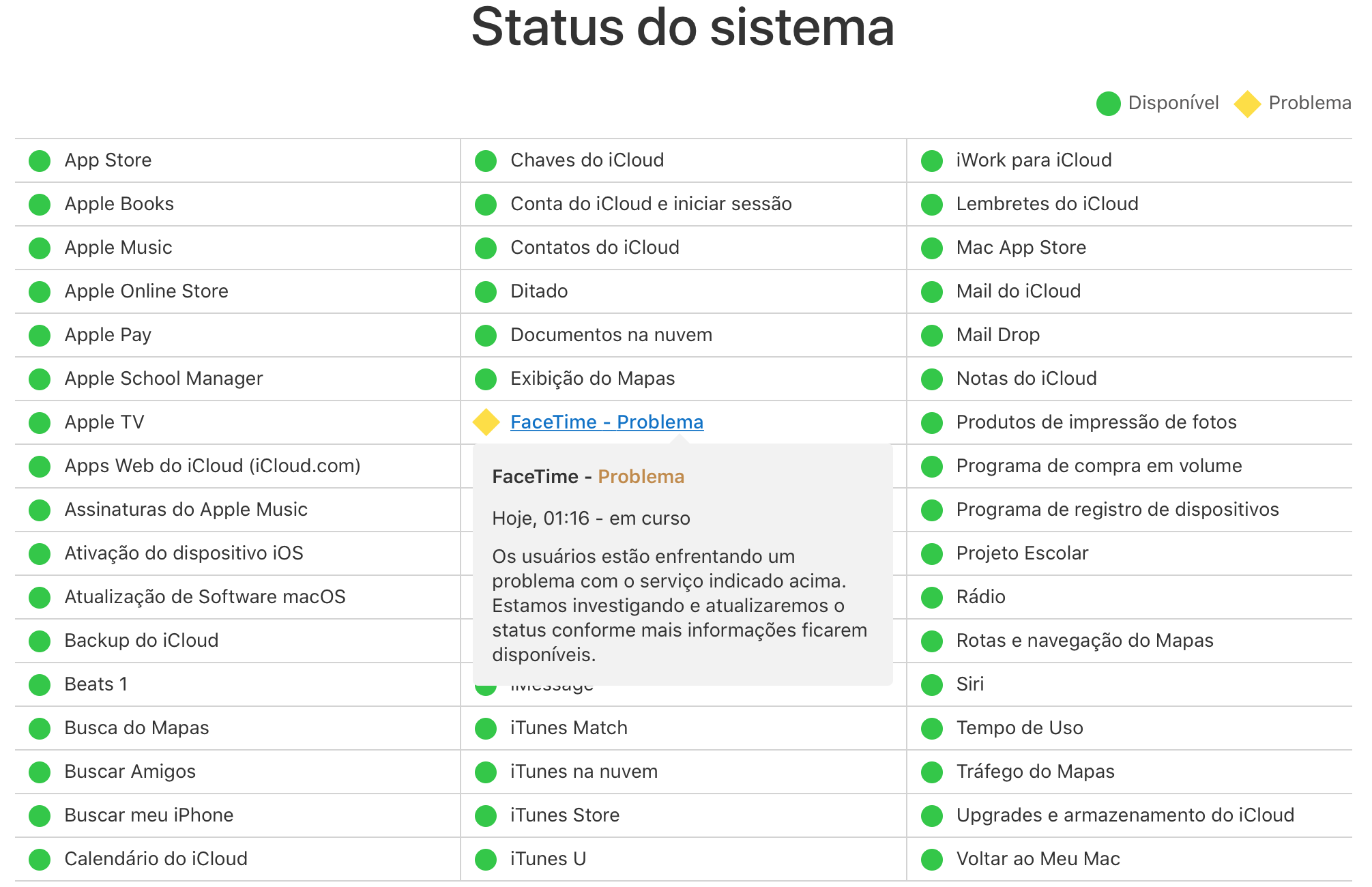Select the Apple Pay status row
Screen dimensions: 1372x887
pyautogui.click(x=237, y=335)
